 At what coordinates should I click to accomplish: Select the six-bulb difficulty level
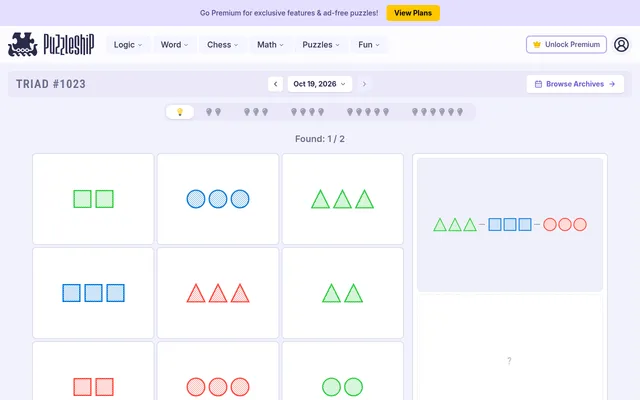[x=437, y=112]
